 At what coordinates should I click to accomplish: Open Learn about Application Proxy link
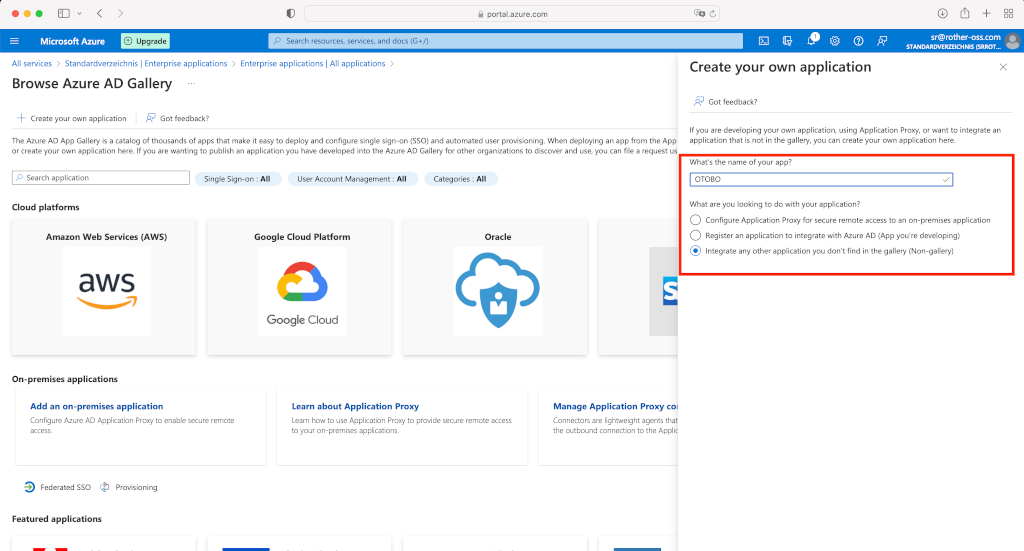tap(355, 406)
